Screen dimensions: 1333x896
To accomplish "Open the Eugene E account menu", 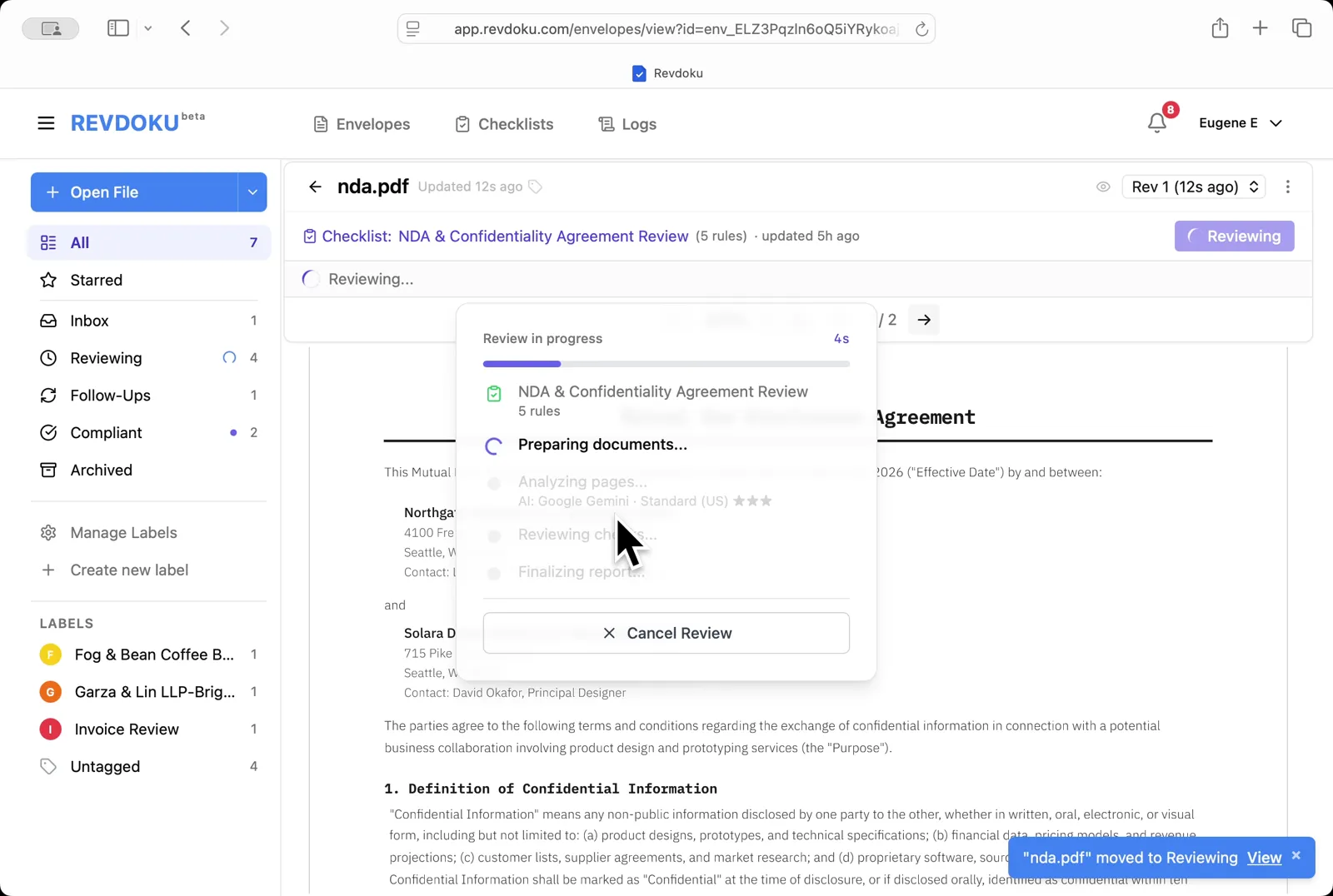I will point(1240,123).
